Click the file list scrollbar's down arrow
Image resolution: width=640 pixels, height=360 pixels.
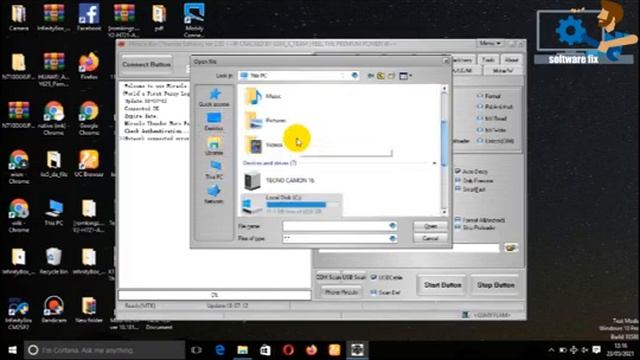coord(444,212)
